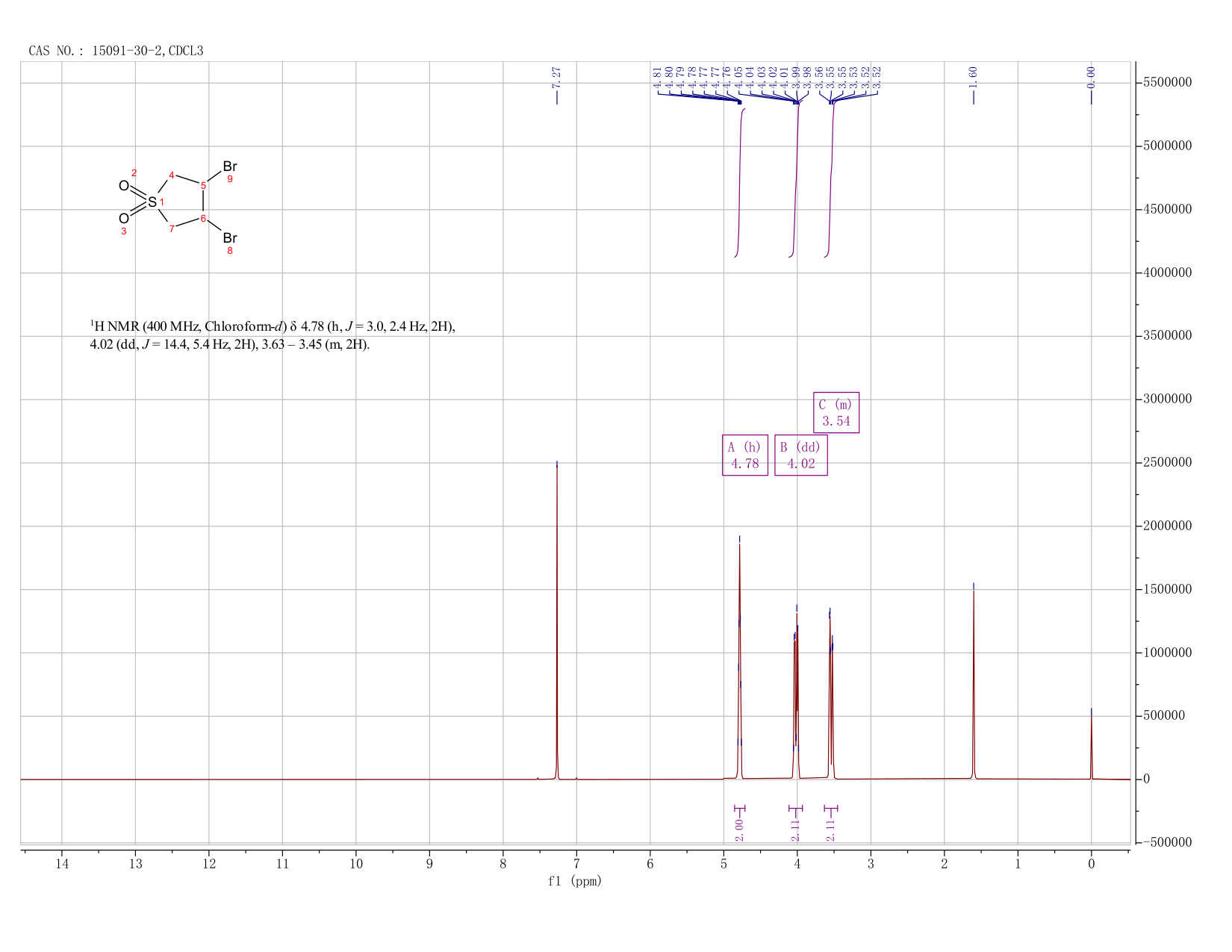This screenshot has width=1232, height=952.
Task: Click the second line of NMR report text
Action: pos(230,345)
